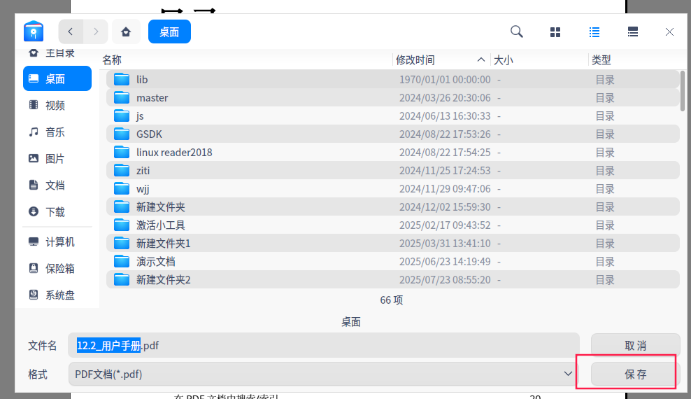Open 计算机 in the sidebar

click(x=57, y=242)
